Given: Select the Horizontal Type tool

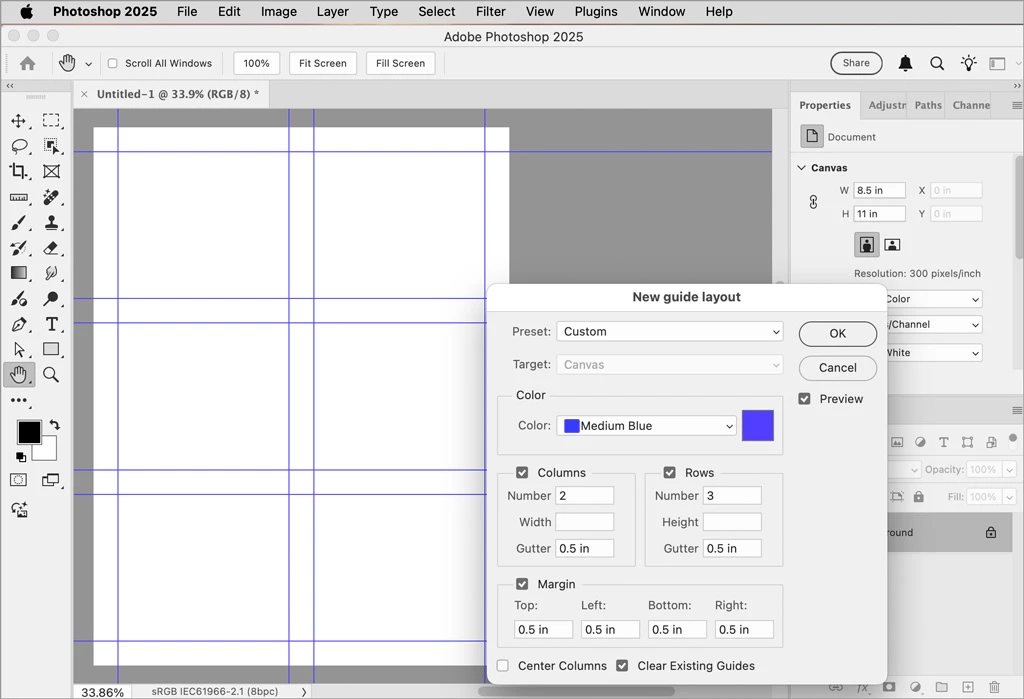Looking at the screenshot, I should [x=52, y=324].
